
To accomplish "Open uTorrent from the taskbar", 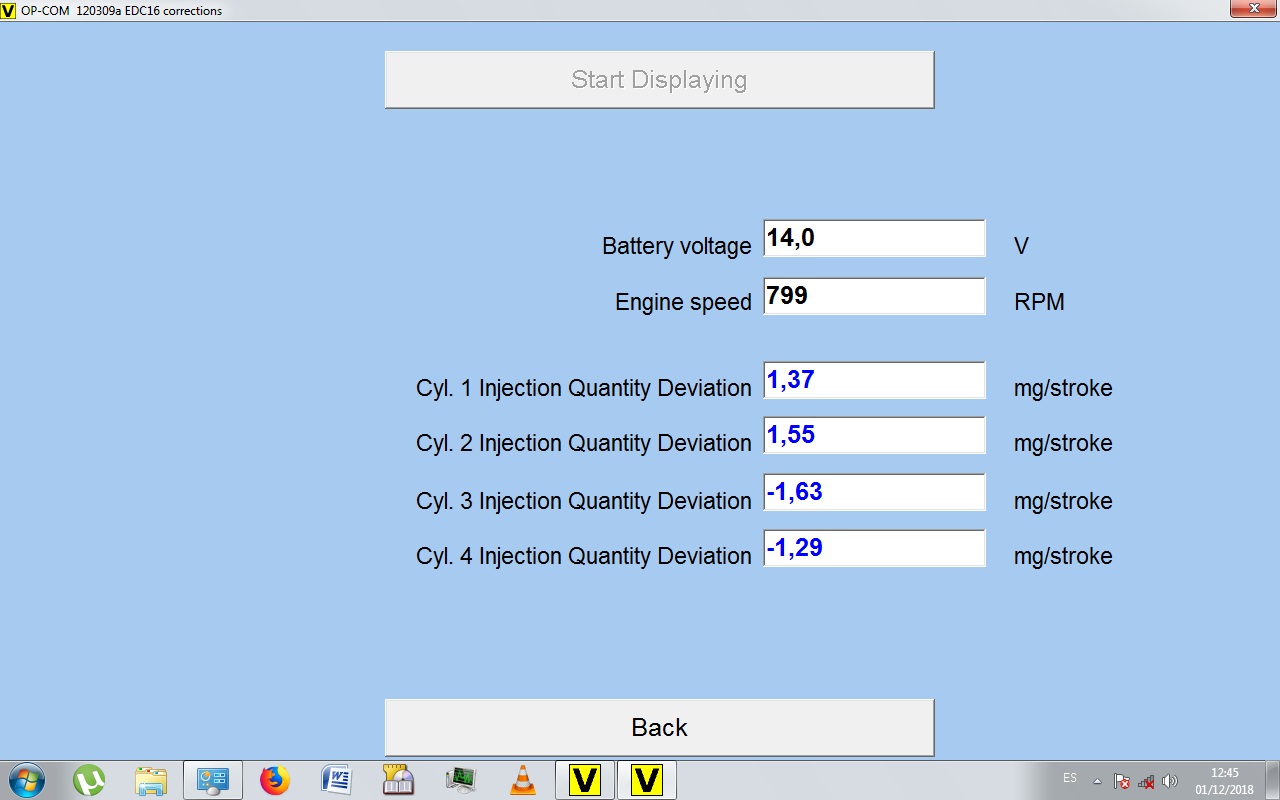I will pos(89,780).
